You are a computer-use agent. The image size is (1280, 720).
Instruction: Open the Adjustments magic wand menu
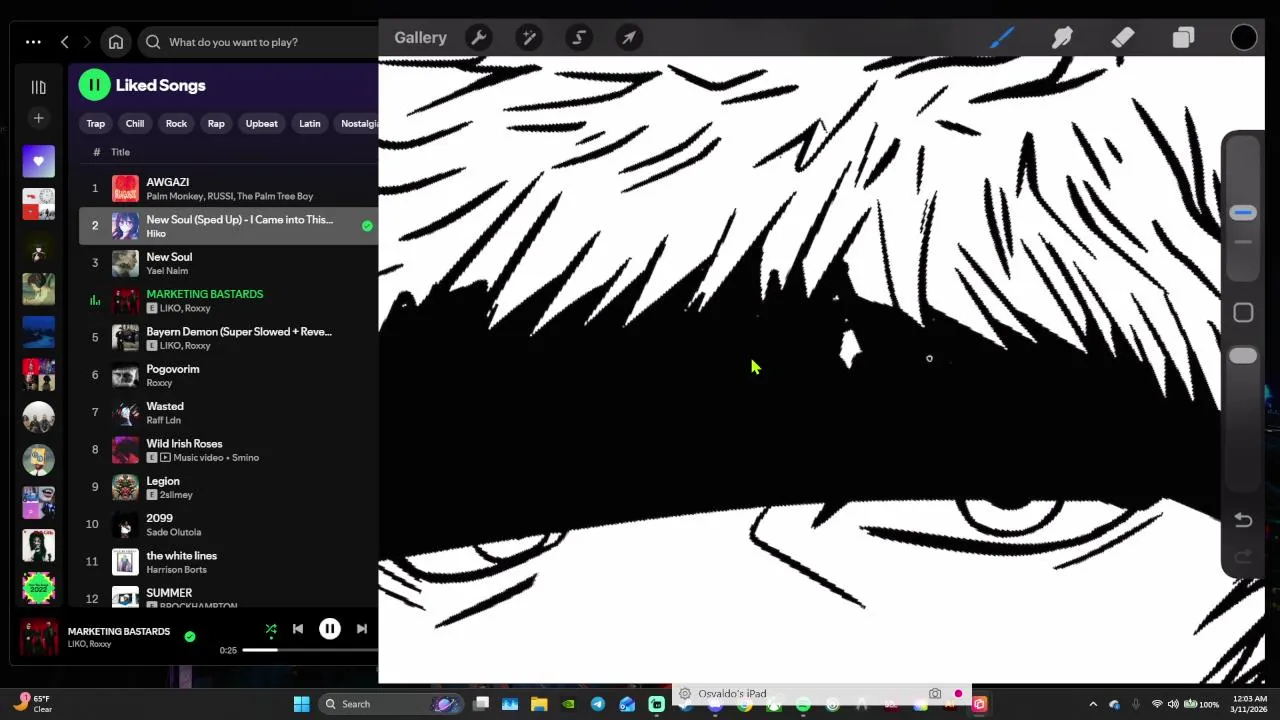(x=529, y=38)
